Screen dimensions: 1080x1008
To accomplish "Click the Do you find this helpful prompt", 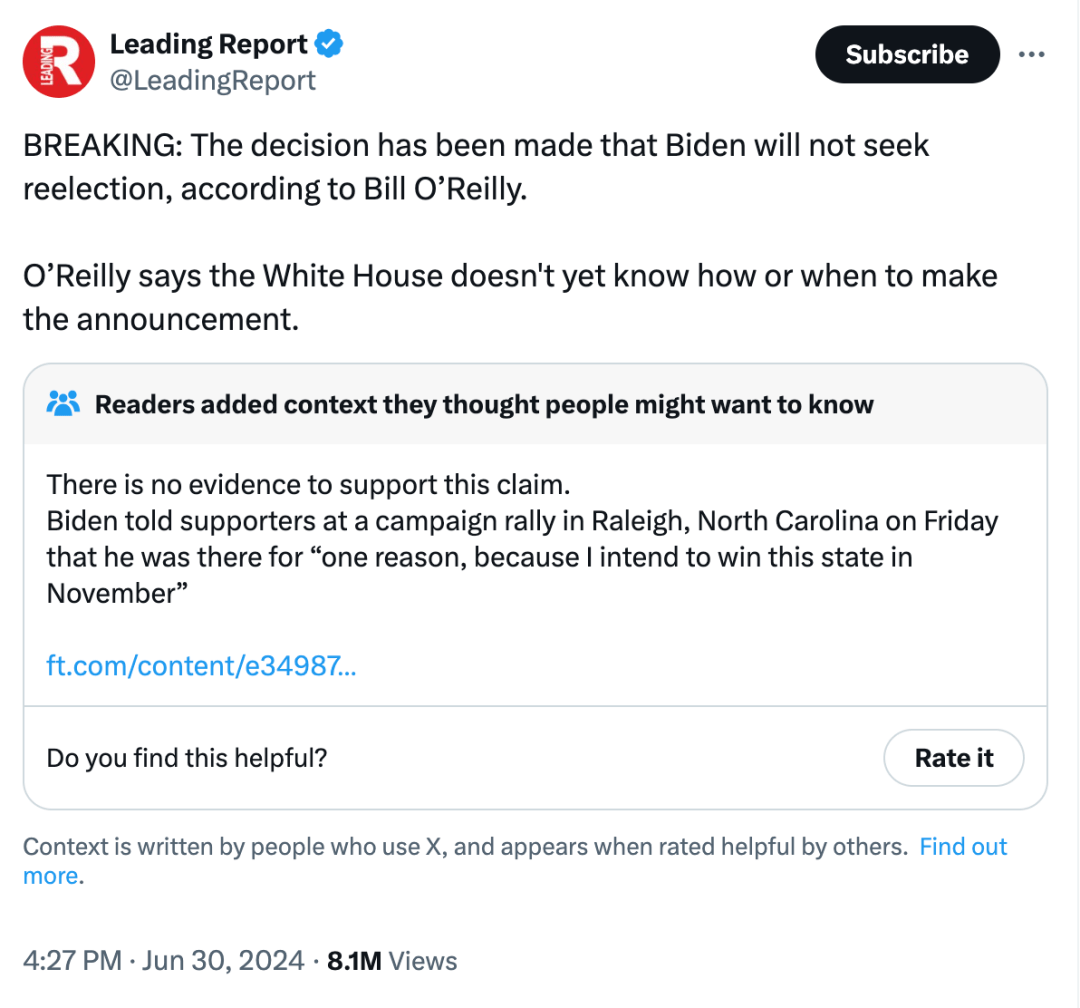I will [x=187, y=758].
